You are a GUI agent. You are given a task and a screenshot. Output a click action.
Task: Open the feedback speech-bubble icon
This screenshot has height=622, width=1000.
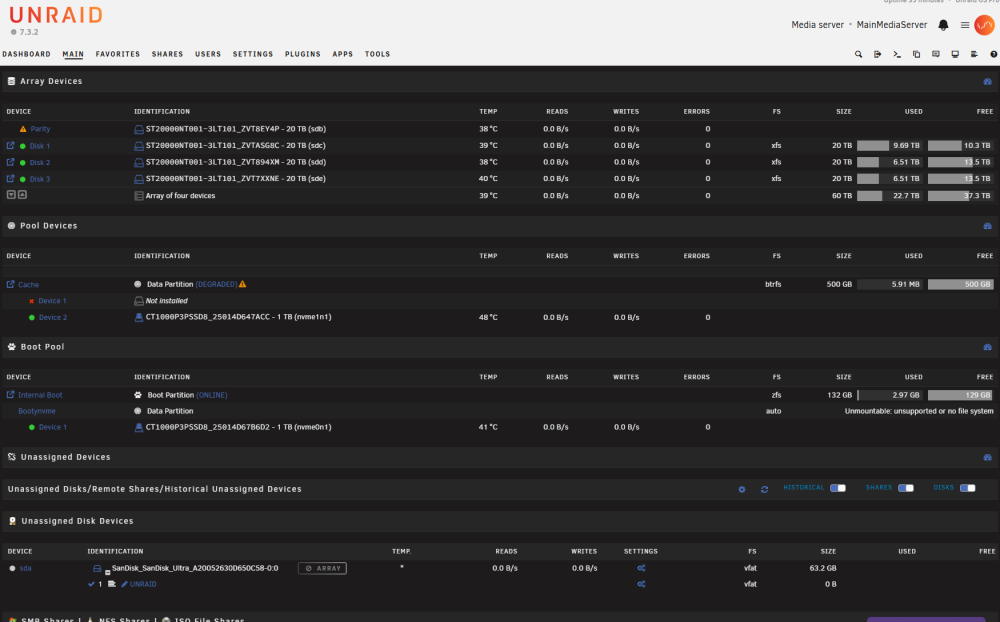click(x=936, y=54)
